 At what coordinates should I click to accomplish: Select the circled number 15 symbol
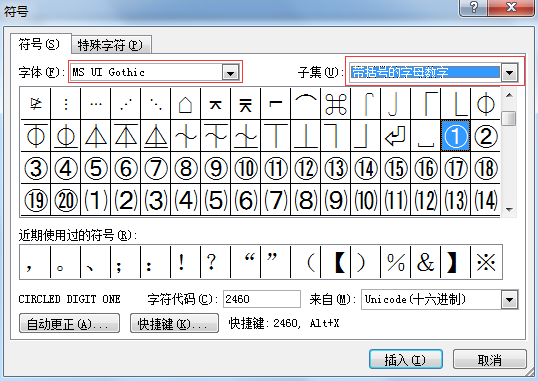[x=396, y=168]
